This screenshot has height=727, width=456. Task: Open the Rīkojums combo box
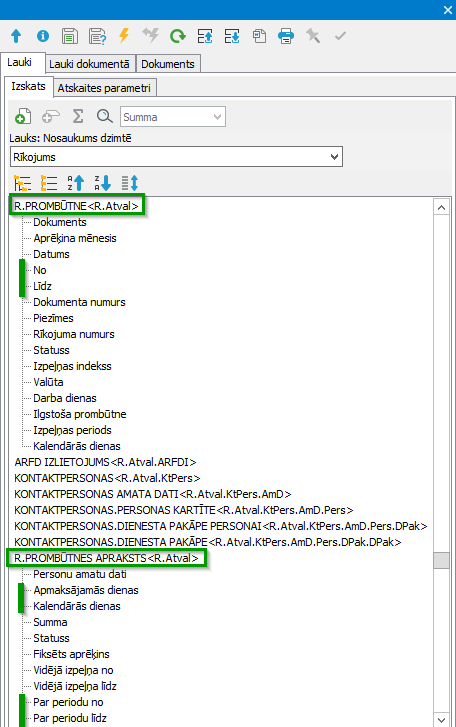tap(176, 157)
